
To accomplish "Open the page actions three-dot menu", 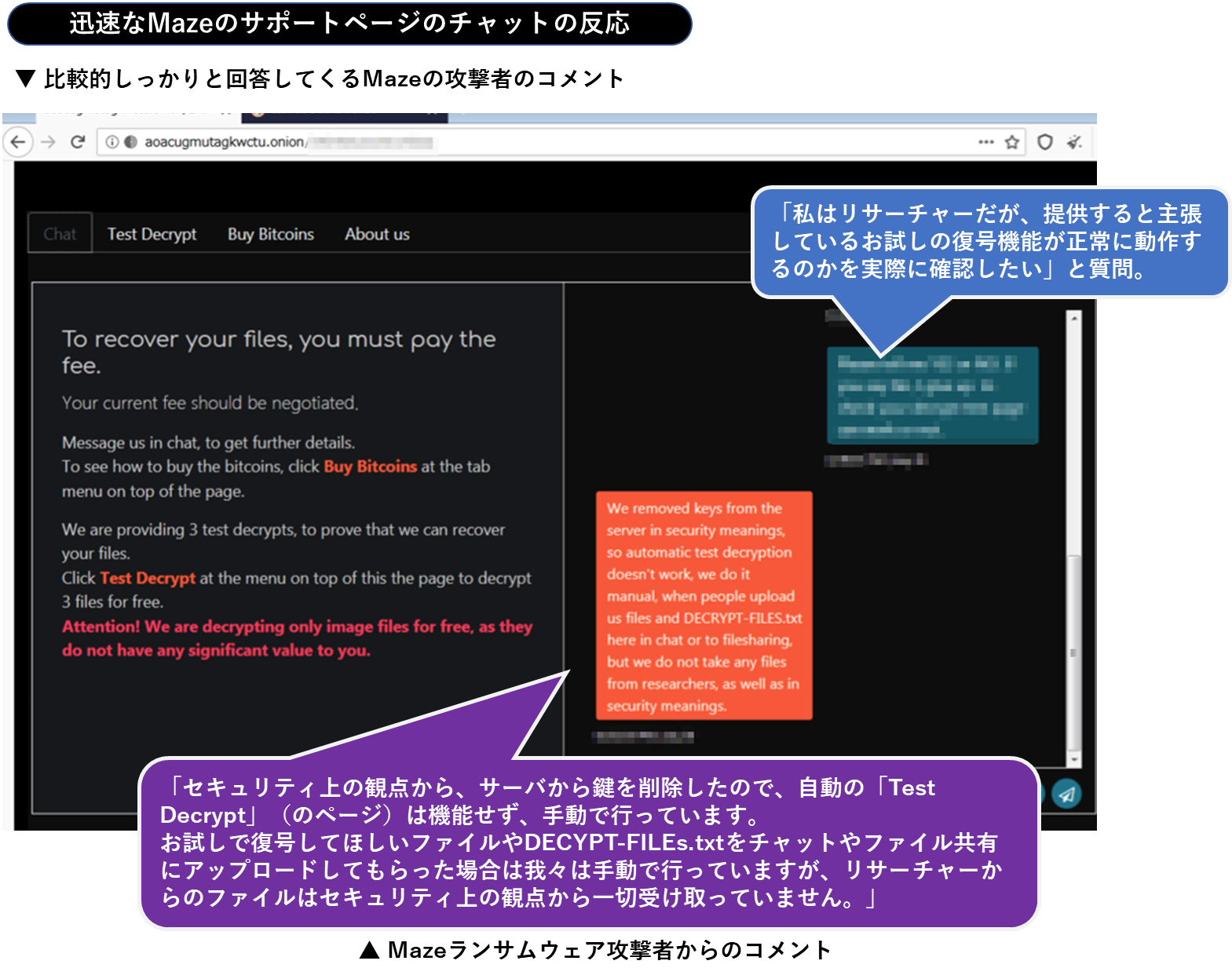I will (x=985, y=142).
